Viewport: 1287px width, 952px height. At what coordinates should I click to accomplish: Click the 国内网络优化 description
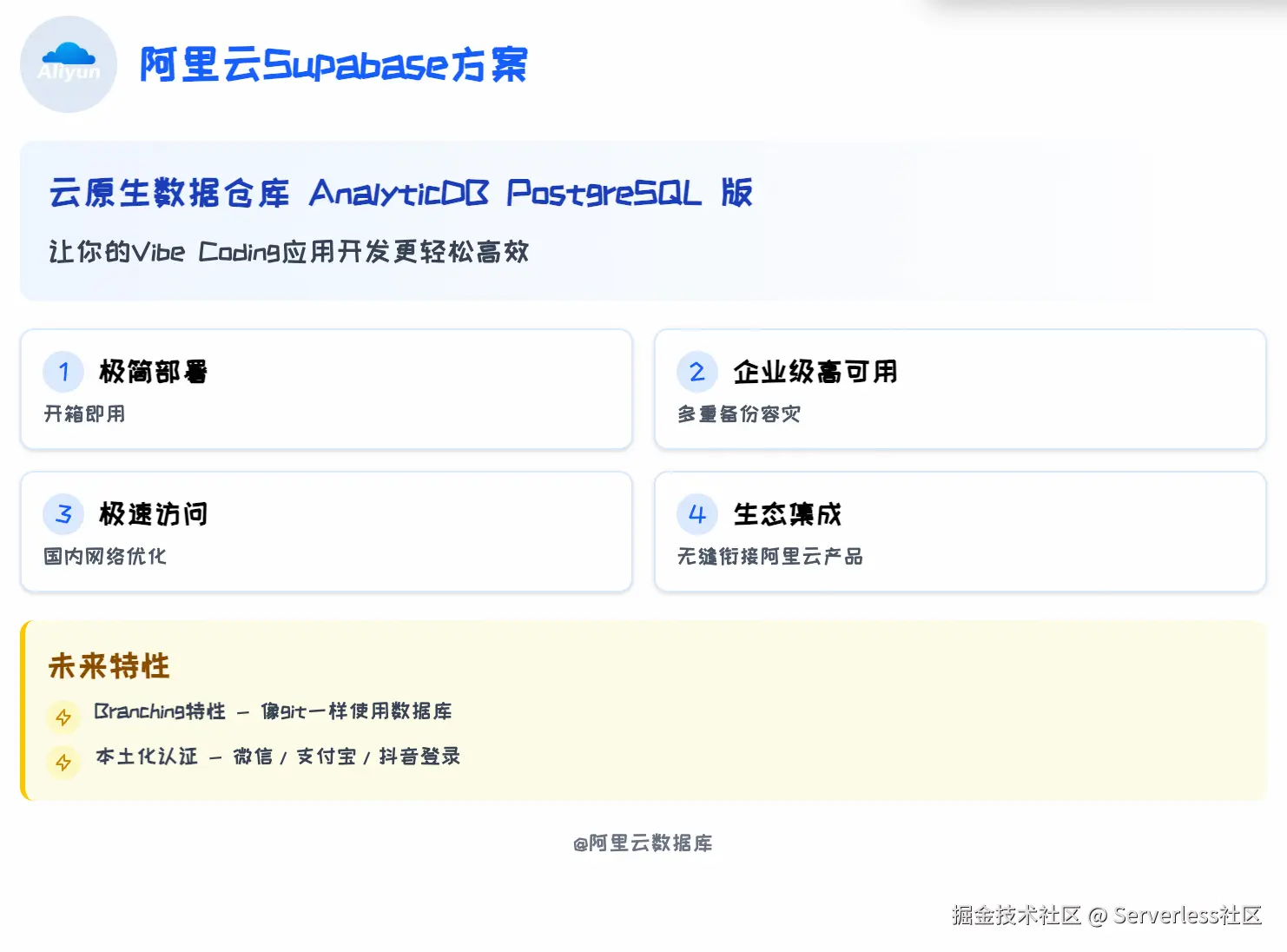105,557
